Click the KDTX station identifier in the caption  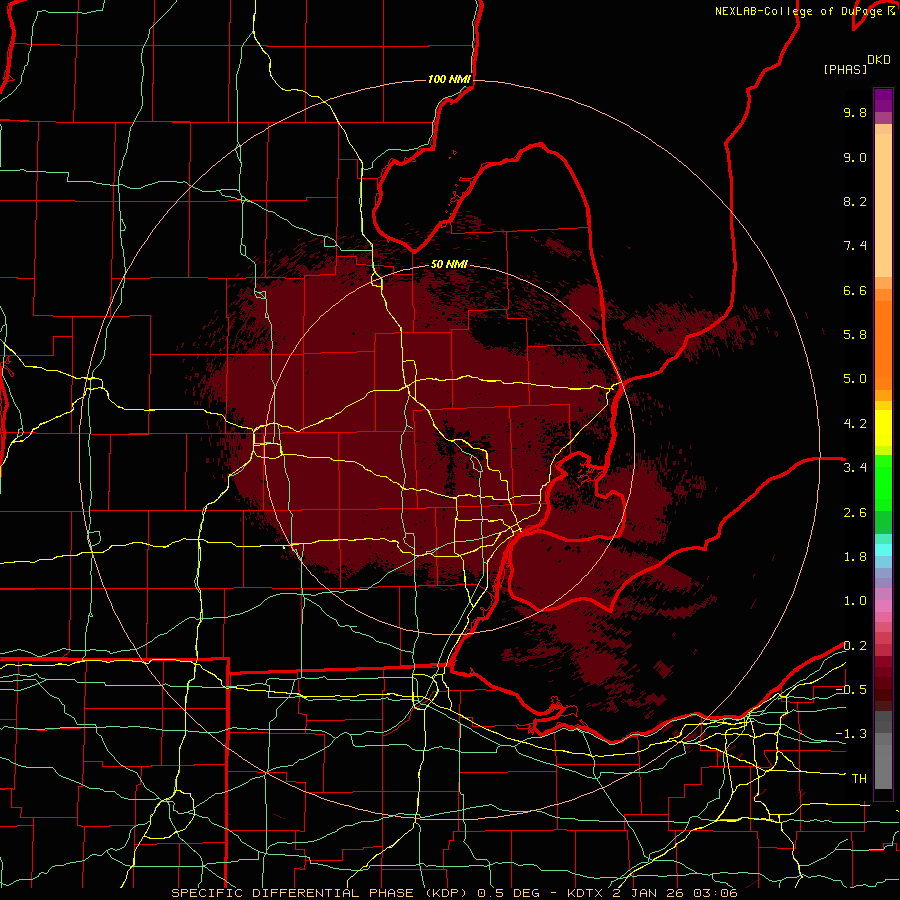click(x=586, y=893)
